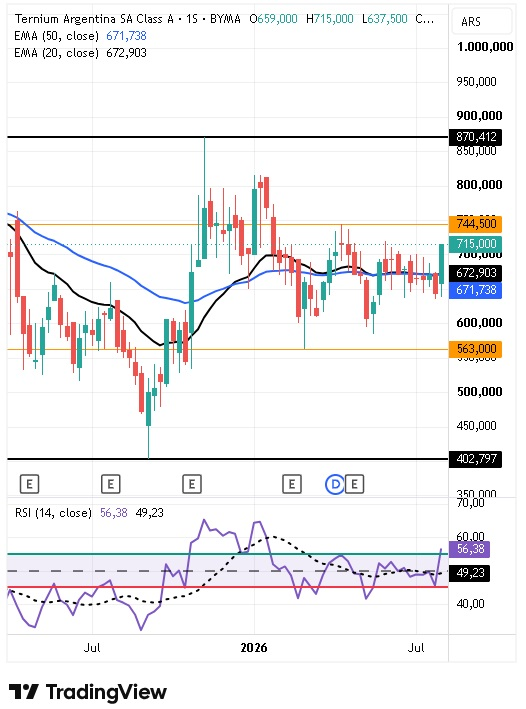Click the 672,903 EMA 20 price label

[475, 273]
